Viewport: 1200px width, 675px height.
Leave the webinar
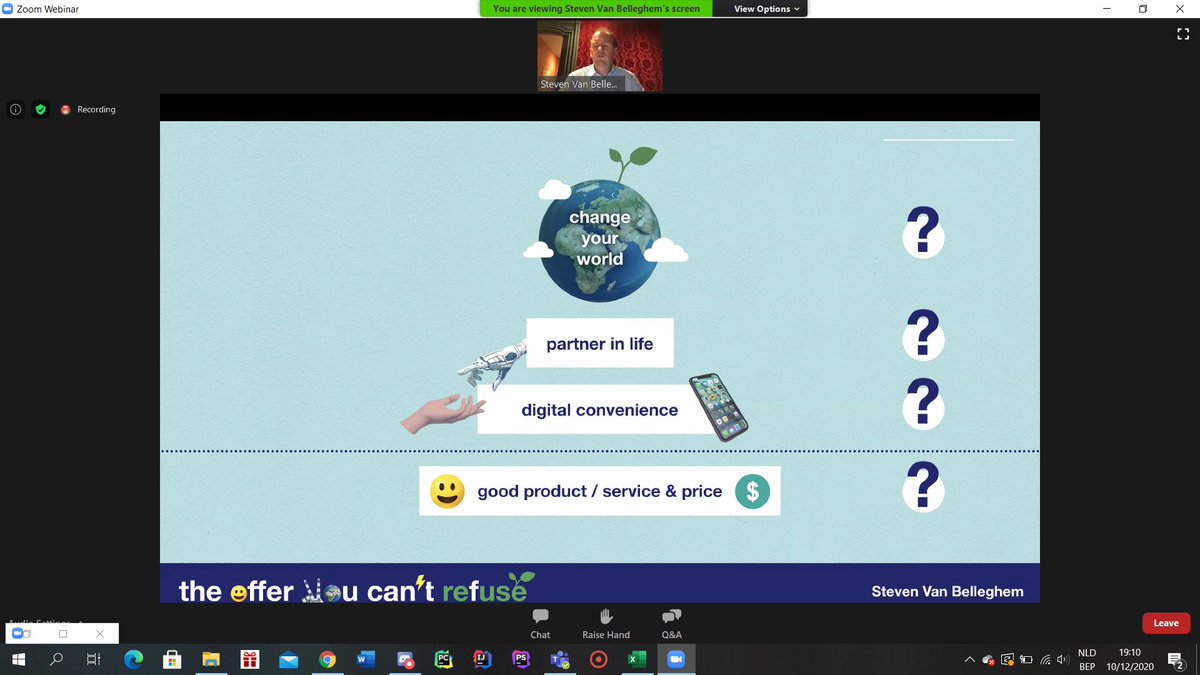1166,623
